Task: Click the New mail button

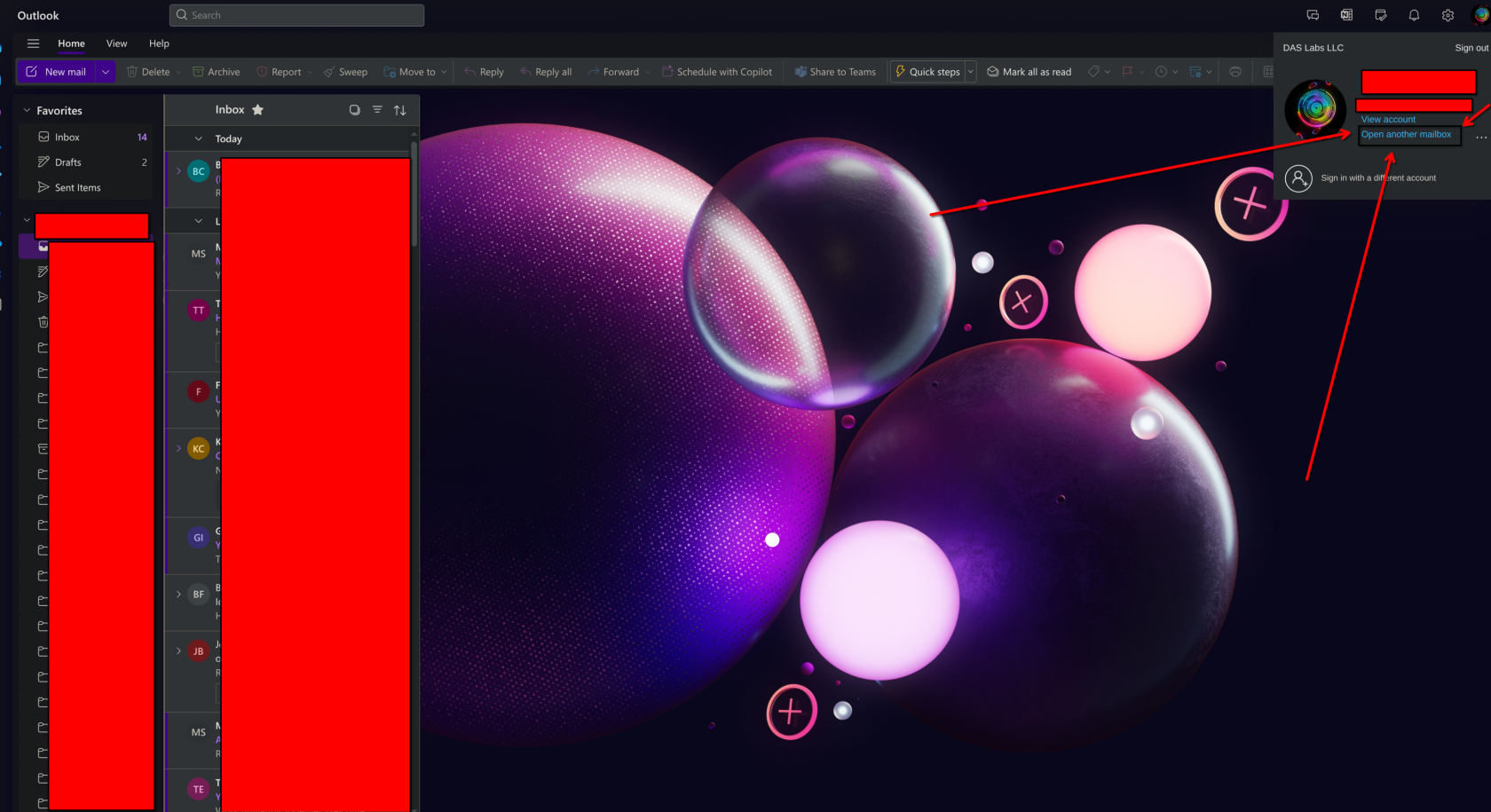Action: pos(57,72)
